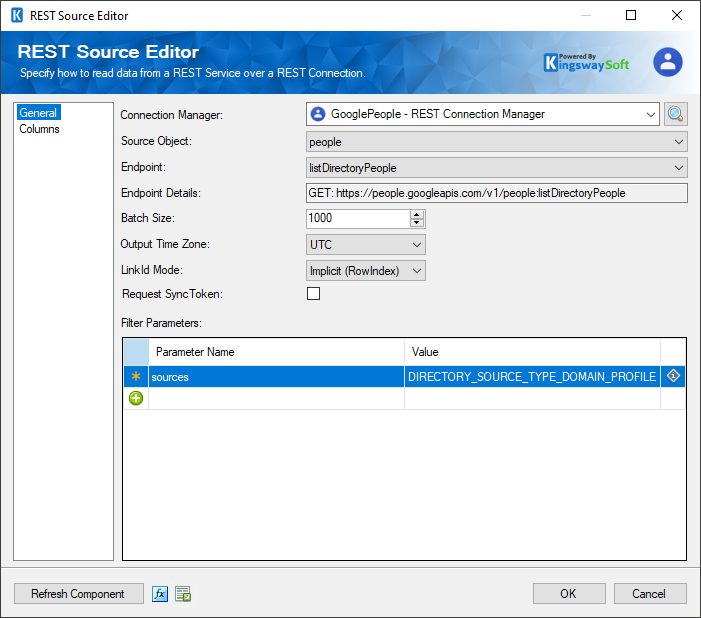This screenshot has width=701, height=618.
Task: Switch to the Columns page
Action: click(x=39, y=129)
